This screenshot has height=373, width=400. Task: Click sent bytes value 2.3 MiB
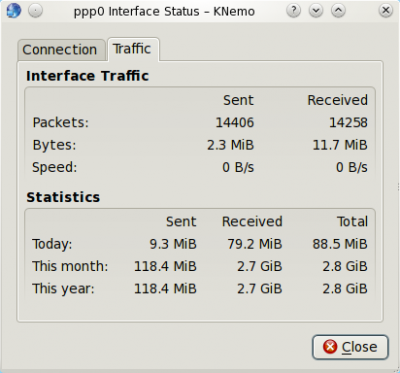pyautogui.click(x=231, y=145)
